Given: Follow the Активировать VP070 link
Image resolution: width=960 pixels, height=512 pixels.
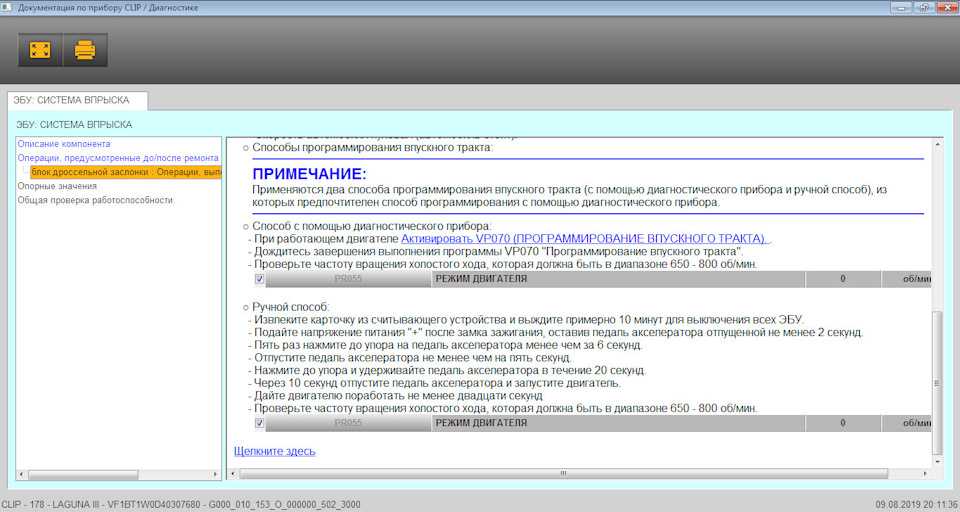Looking at the screenshot, I should pyautogui.click(x=585, y=239).
